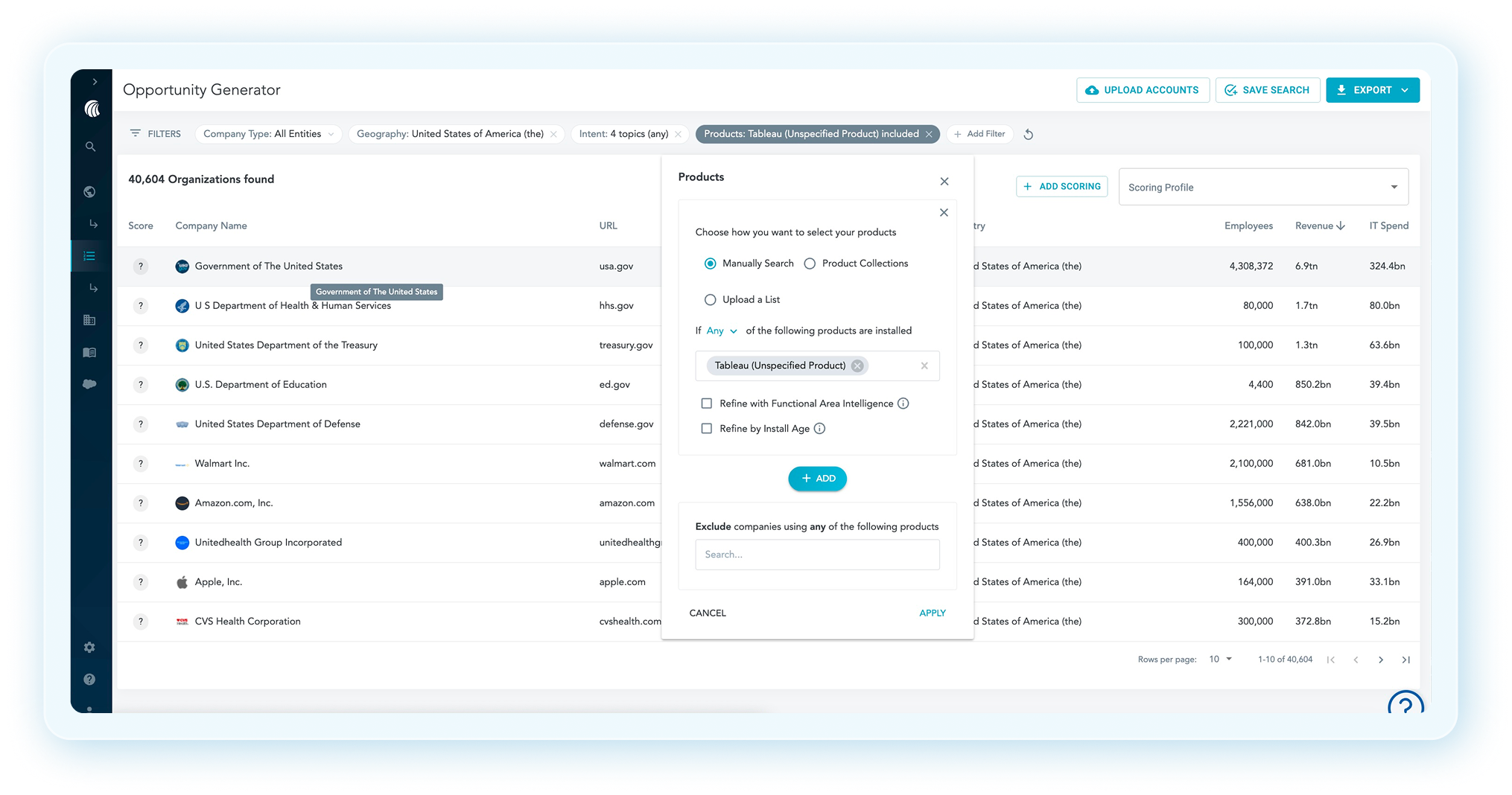Clear the product search field contents
The height and width of the screenshot is (795, 1512).
924,365
